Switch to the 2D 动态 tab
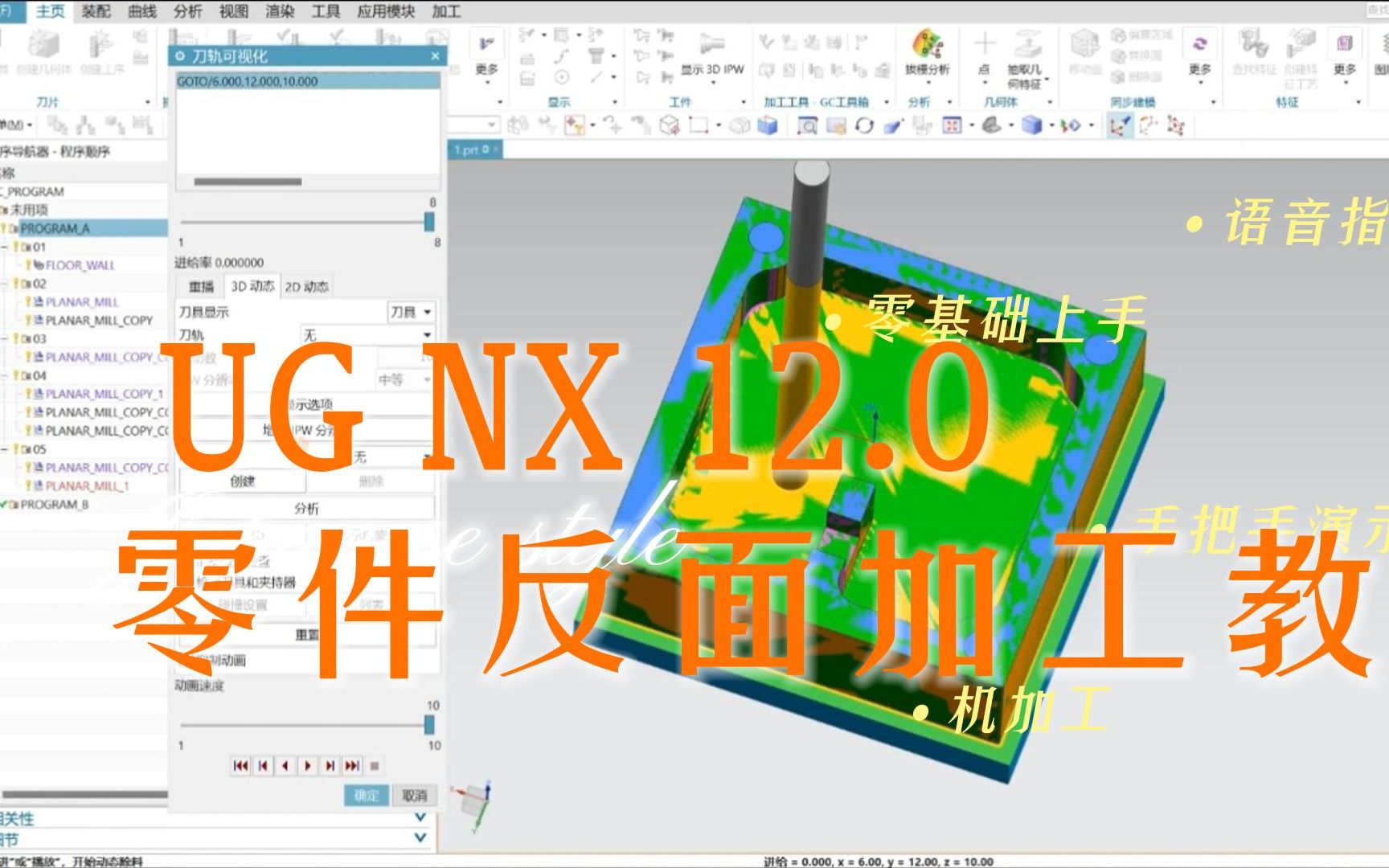The height and width of the screenshot is (868, 1389). click(x=307, y=287)
